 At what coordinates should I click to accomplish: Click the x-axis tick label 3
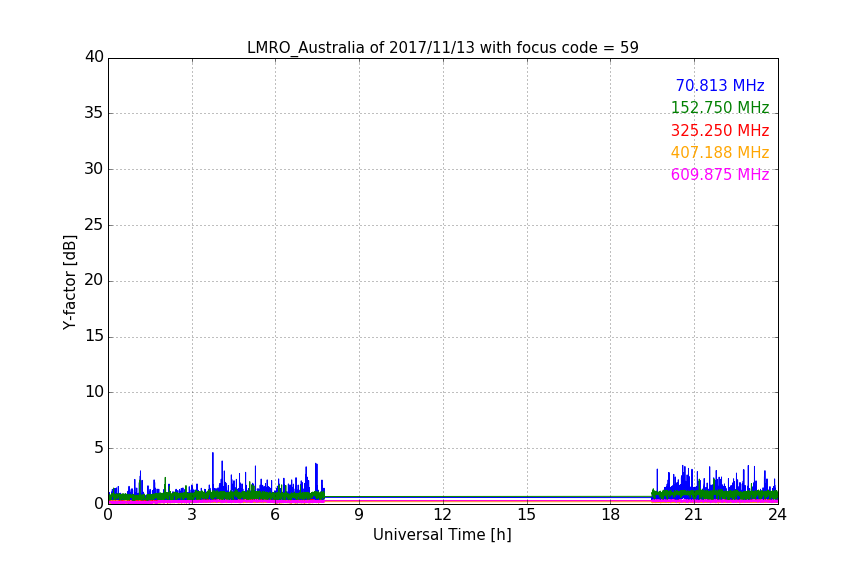coord(192,515)
